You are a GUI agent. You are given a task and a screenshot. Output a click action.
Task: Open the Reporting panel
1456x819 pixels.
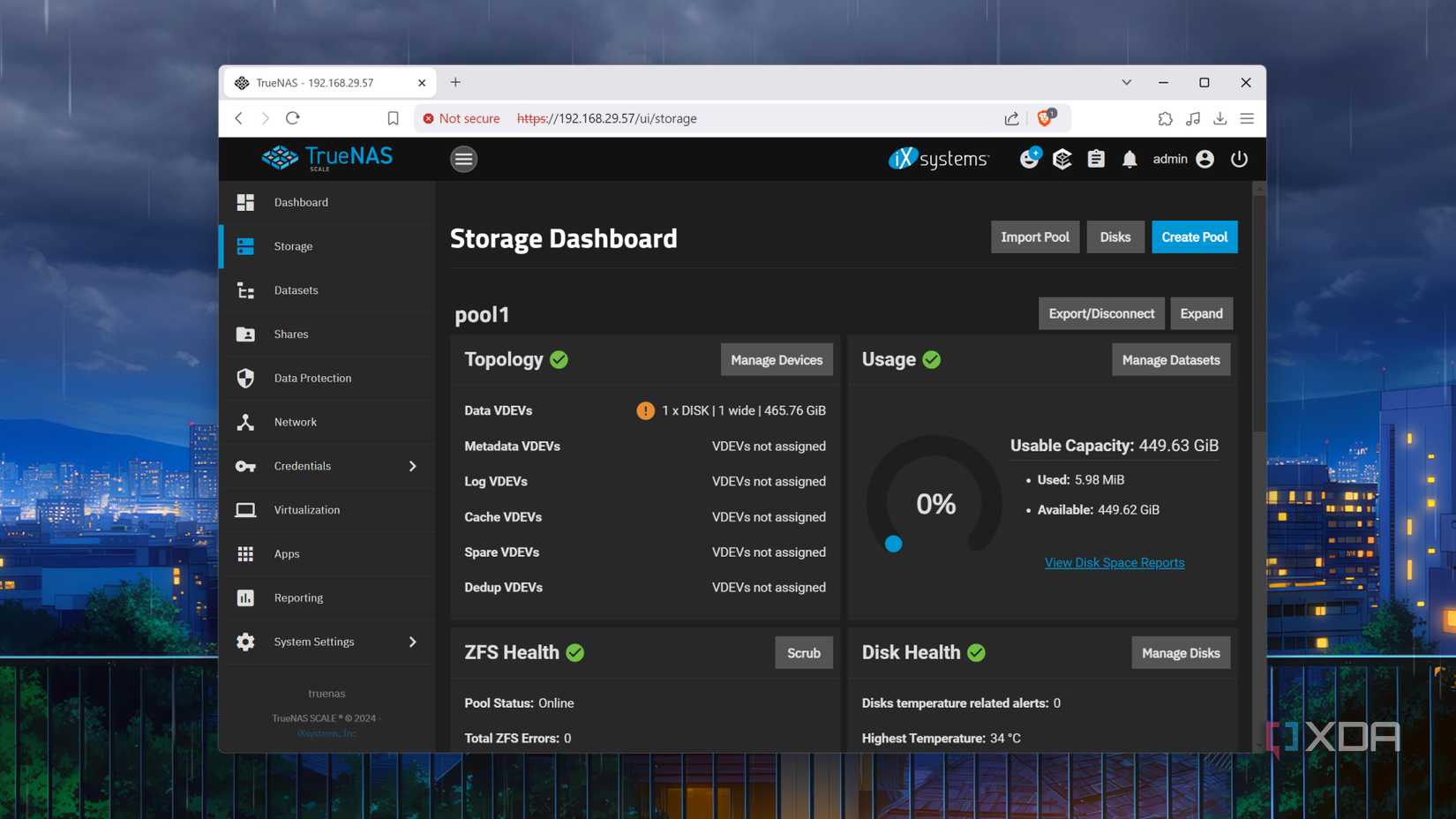coord(298,597)
